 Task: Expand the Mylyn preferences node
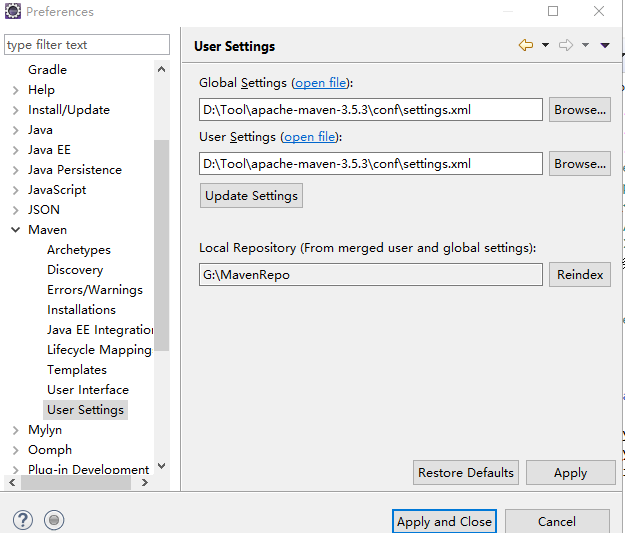[x=16, y=430]
